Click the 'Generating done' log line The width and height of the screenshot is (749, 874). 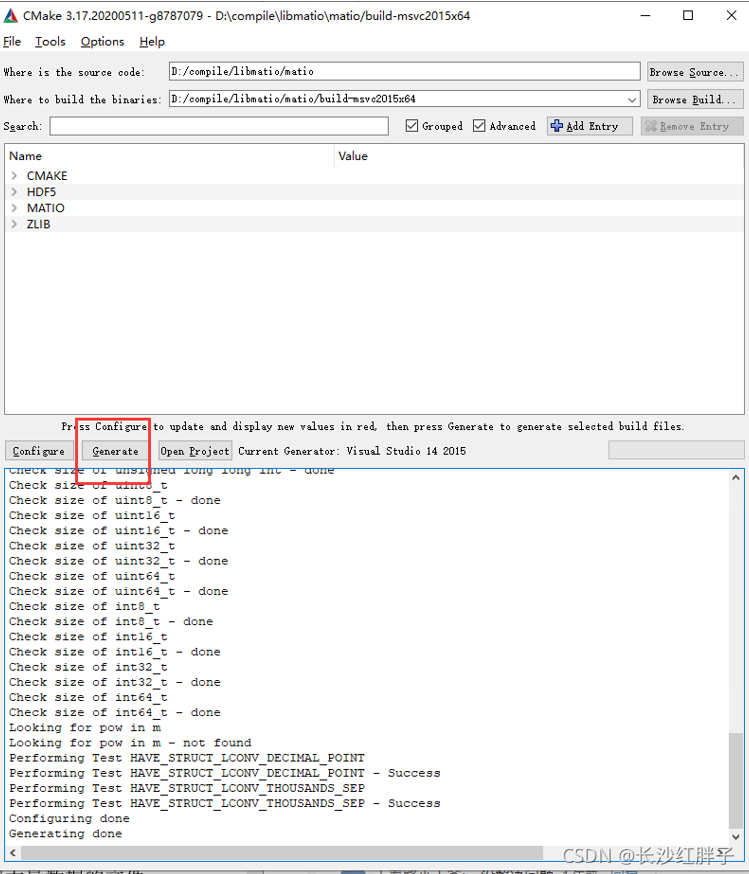(66, 834)
